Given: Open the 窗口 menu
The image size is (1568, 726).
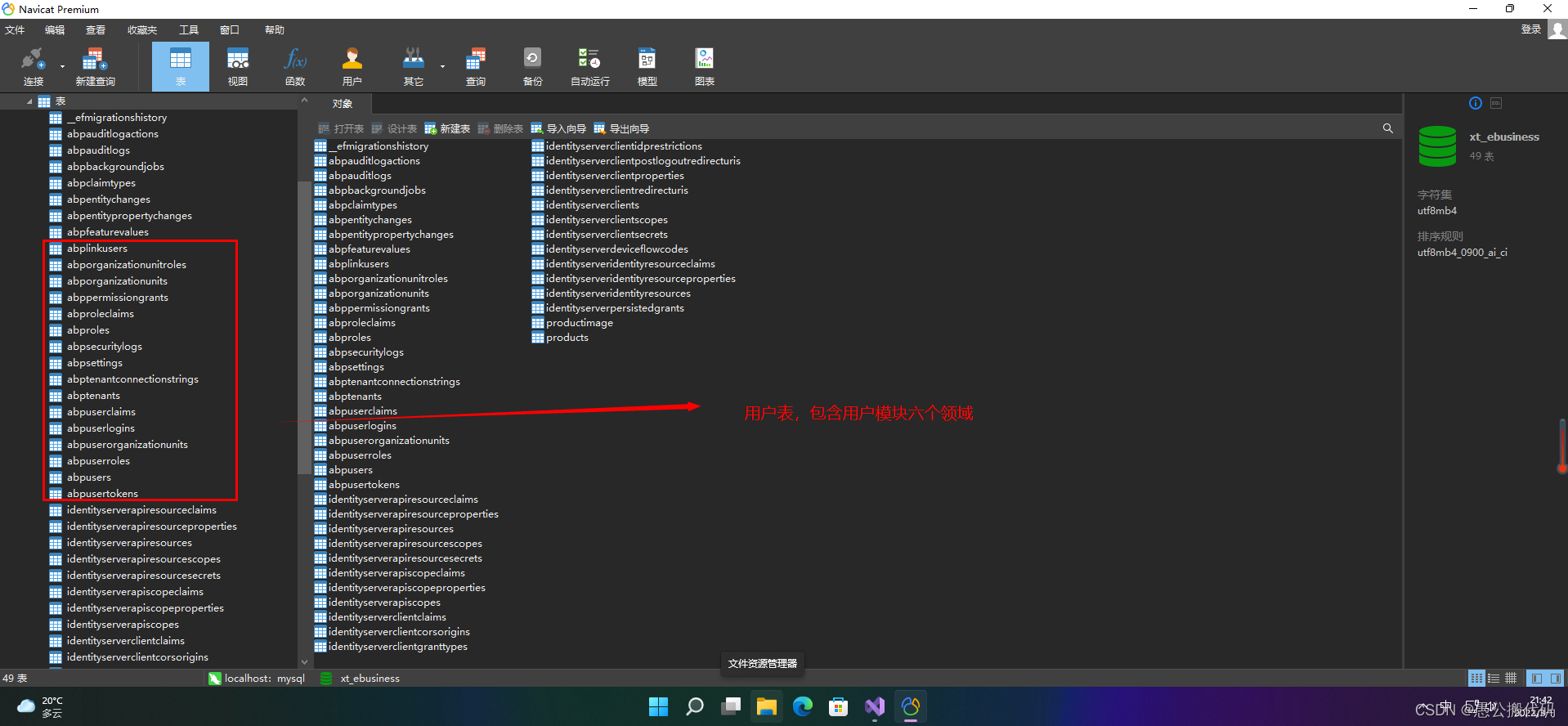Looking at the screenshot, I should [230, 29].
